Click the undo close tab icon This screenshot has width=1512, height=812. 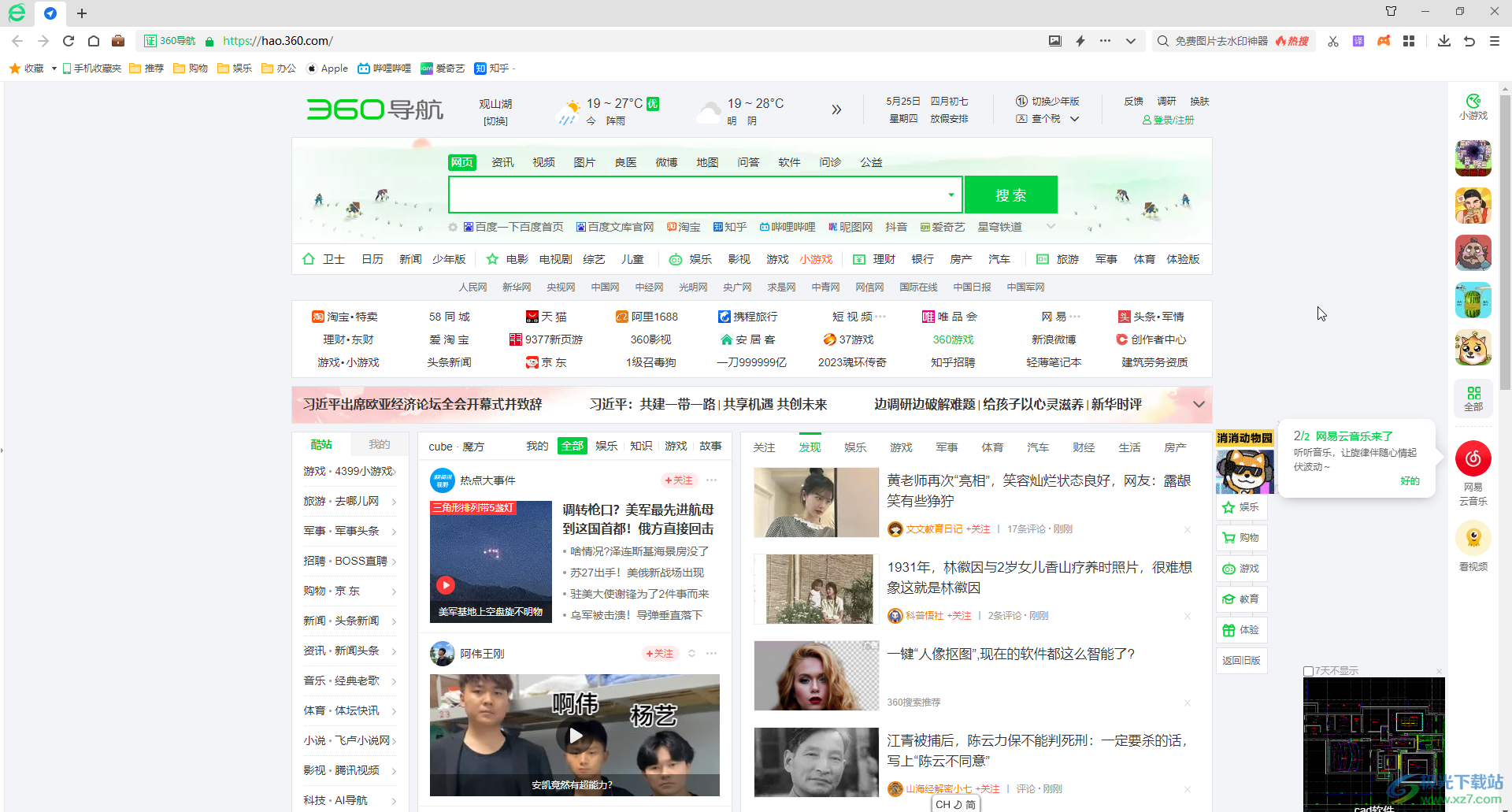pyautogui.click(x=1469, y=41)
